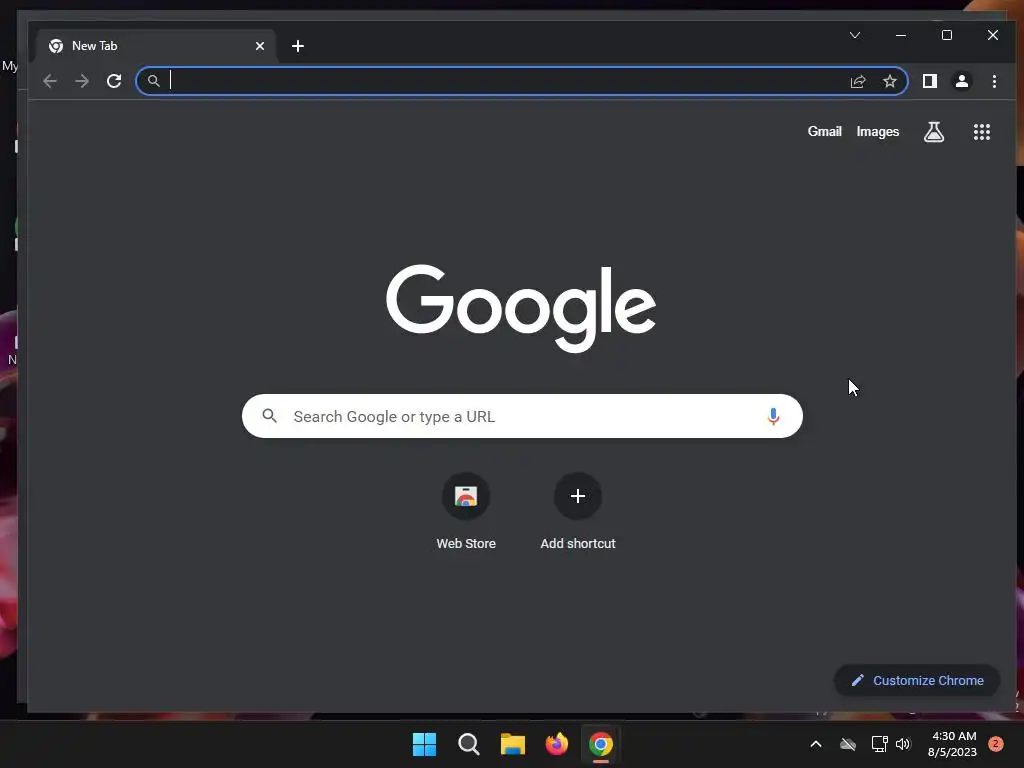Image resolution: width=1024 pixels, height=768 pixels.
Task: Open the clock showing 4:30 AM
Action: coord(952,744)
